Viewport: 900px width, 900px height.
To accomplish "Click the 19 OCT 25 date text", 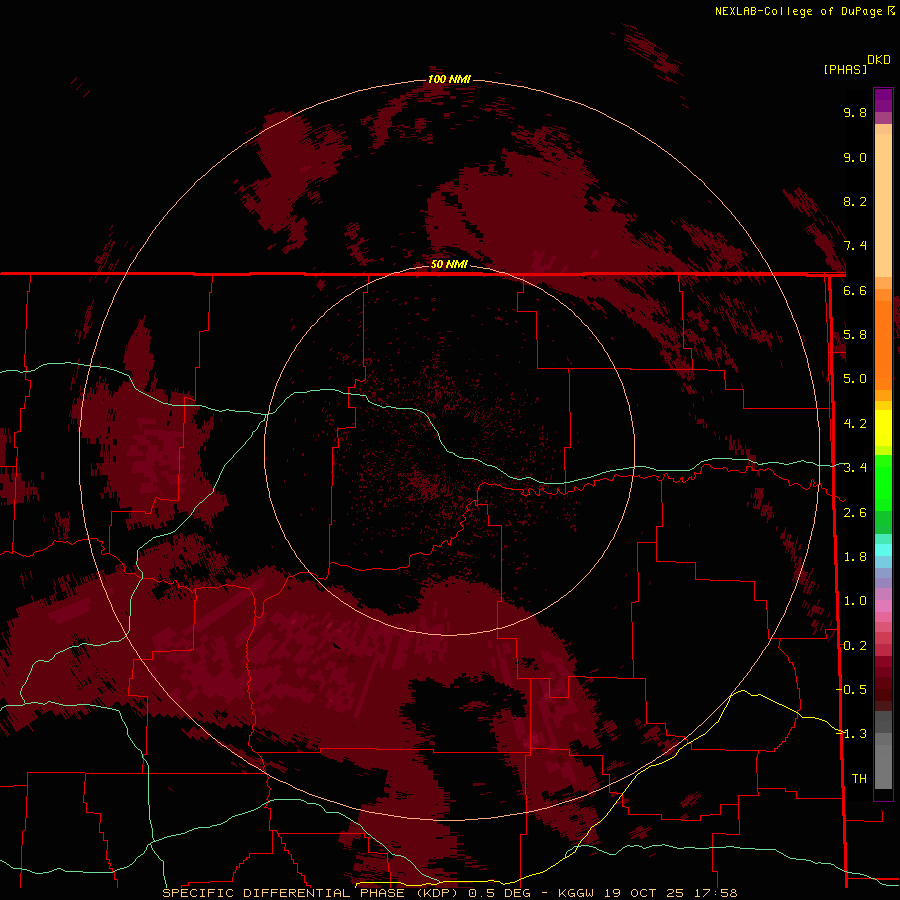I will [646, 893].
